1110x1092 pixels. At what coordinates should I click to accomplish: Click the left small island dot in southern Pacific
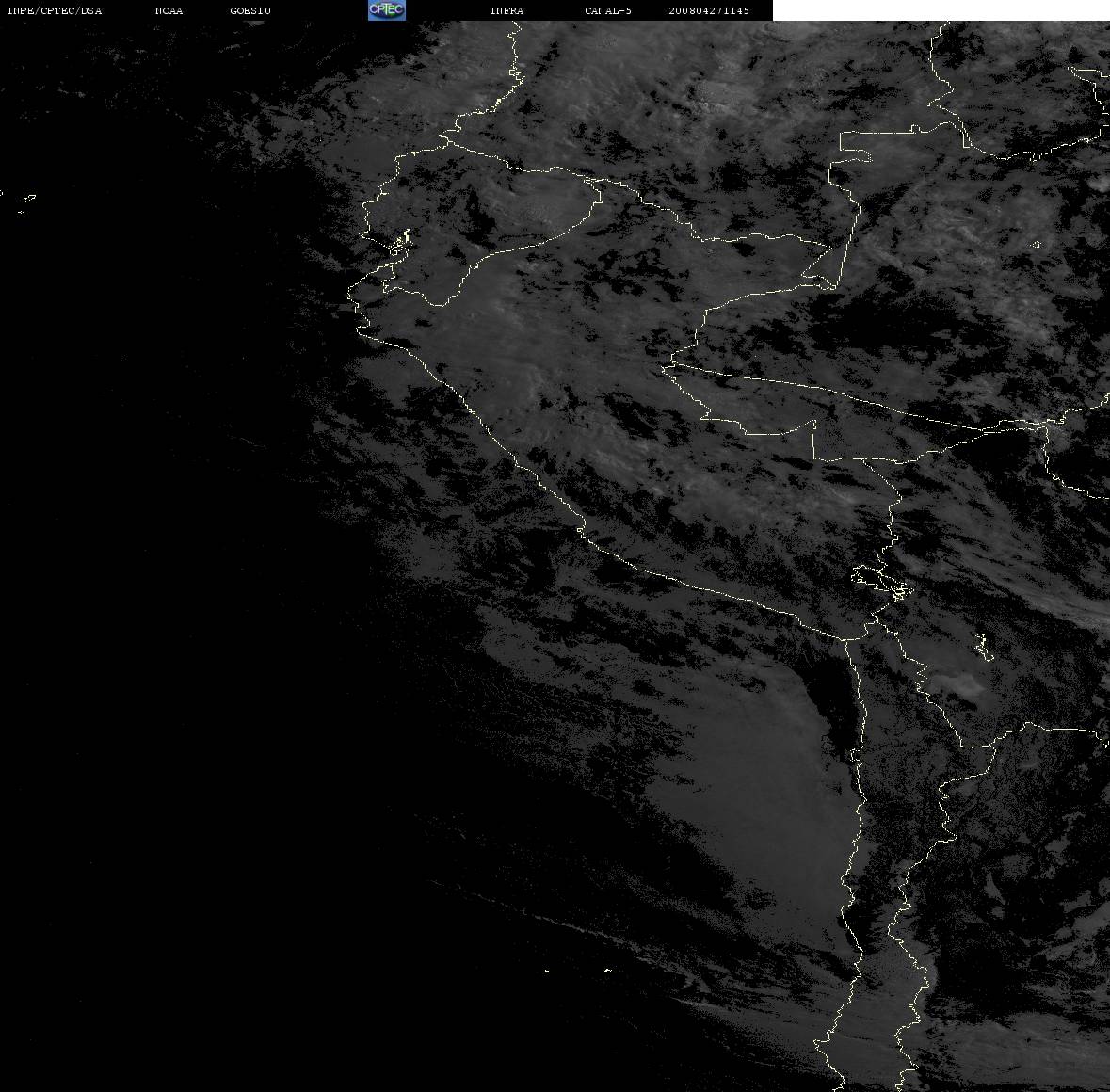pyautogui.click(x=547, y=971)
